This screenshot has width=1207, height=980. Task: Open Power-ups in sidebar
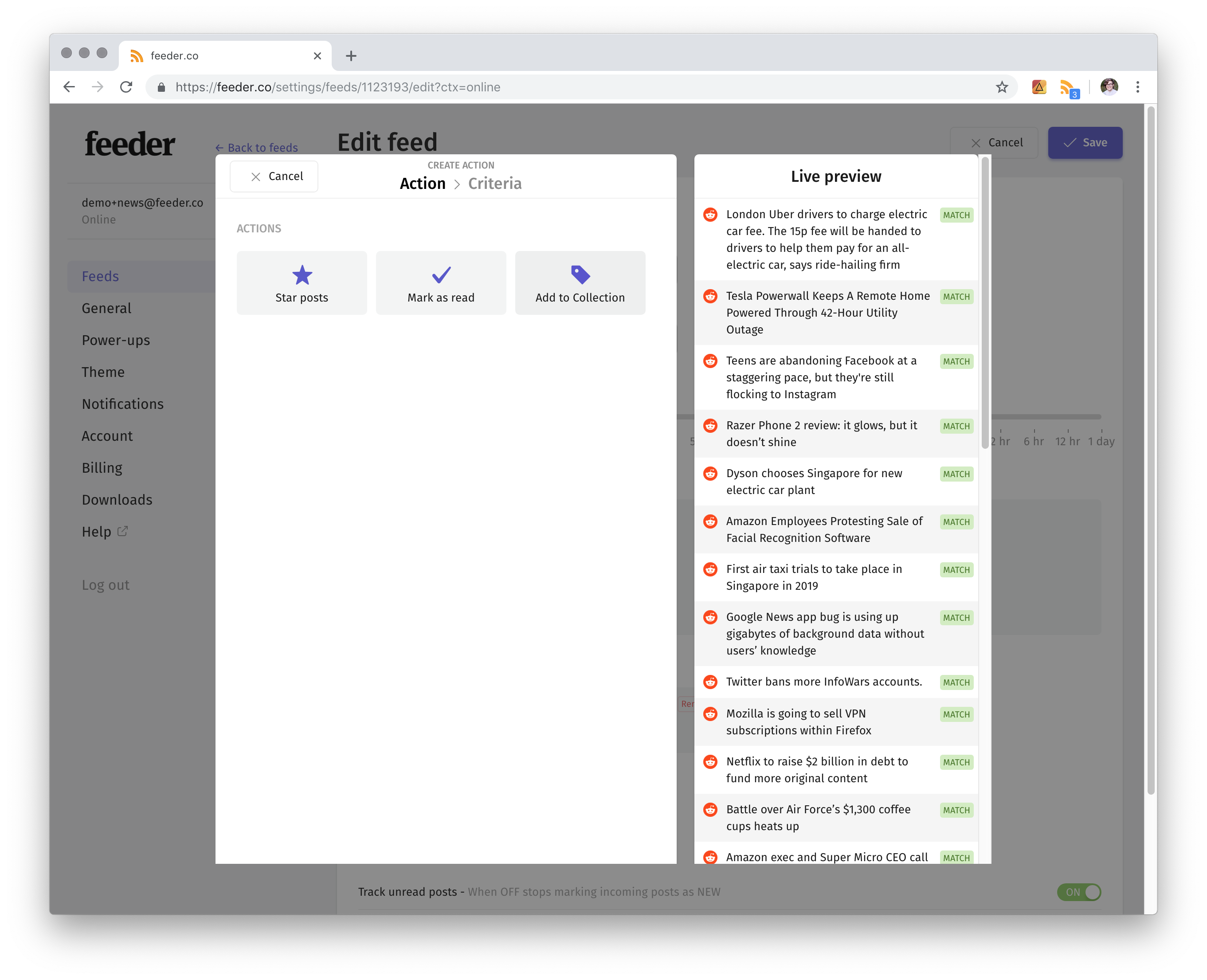click(x=116, y=341)
